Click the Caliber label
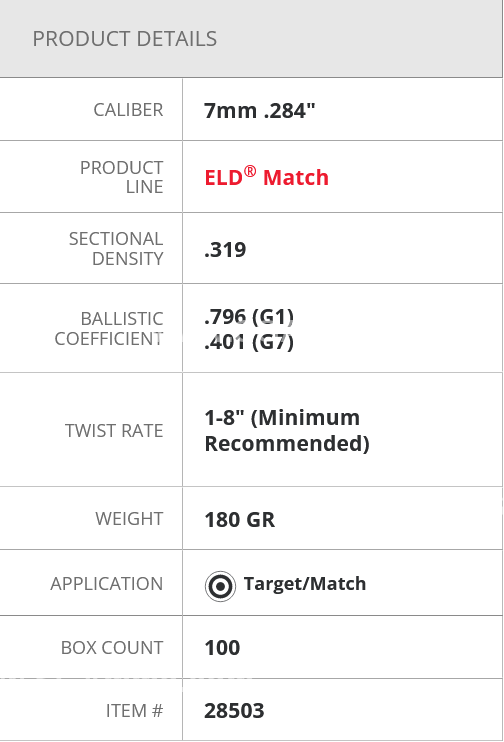This screenshot has width=504, height=742. (x=128, y=110)
